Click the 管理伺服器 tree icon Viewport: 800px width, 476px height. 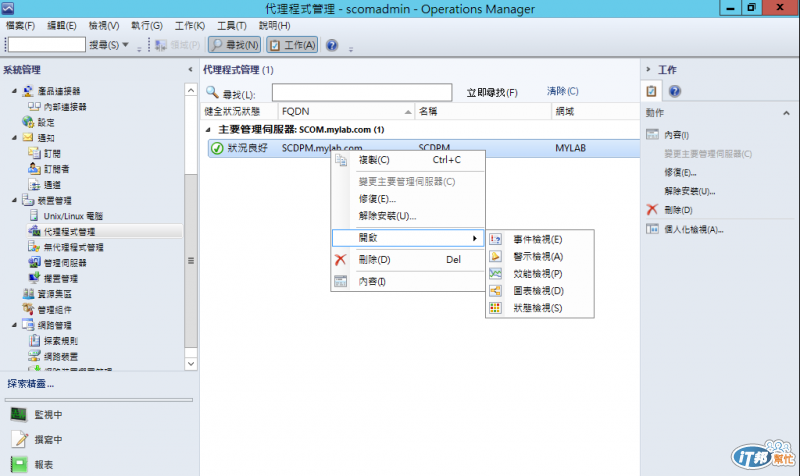[34, 263]
